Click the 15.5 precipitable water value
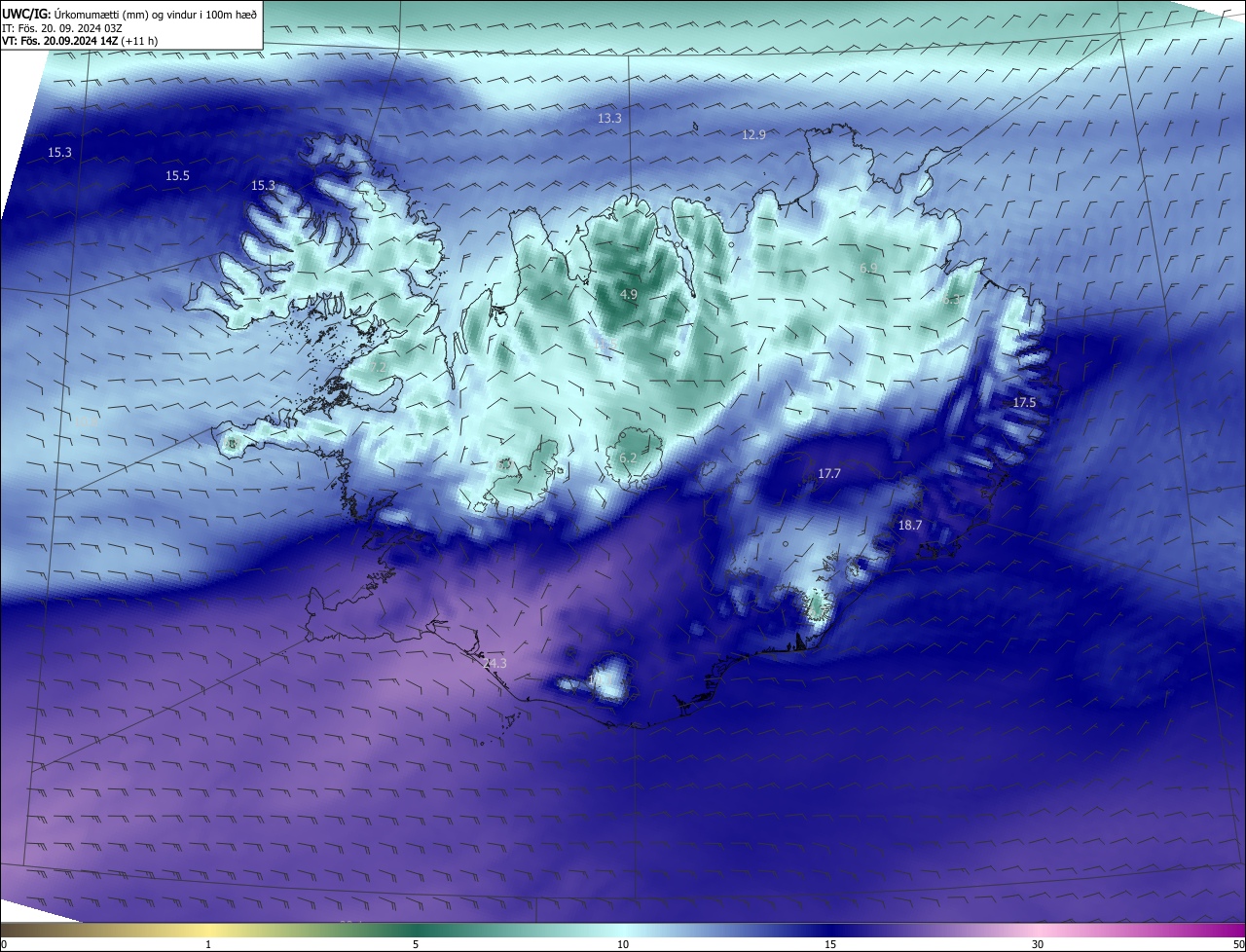Image resolution: width=1246 pixels, height=952 pixels. (177, 175)
